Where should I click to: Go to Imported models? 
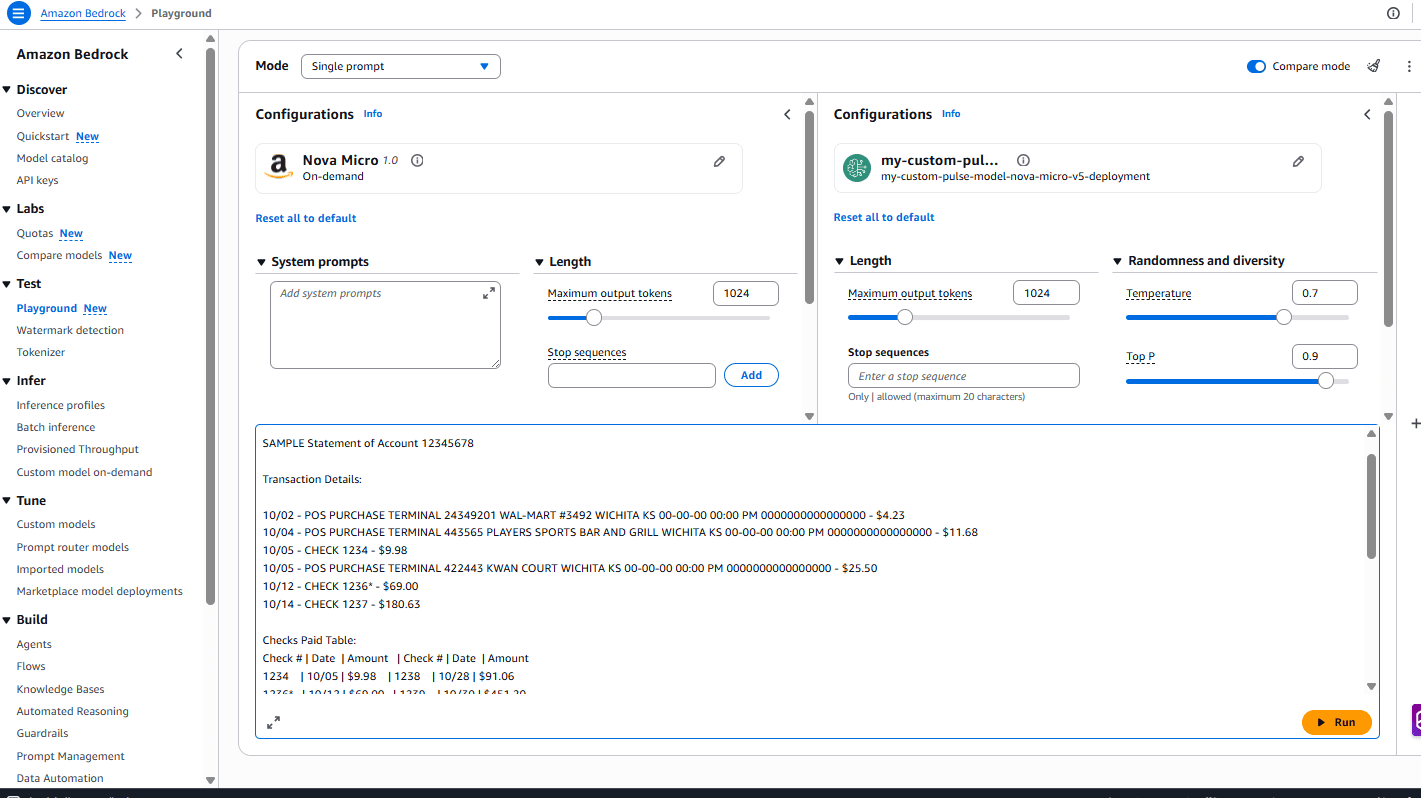point(60,569)
